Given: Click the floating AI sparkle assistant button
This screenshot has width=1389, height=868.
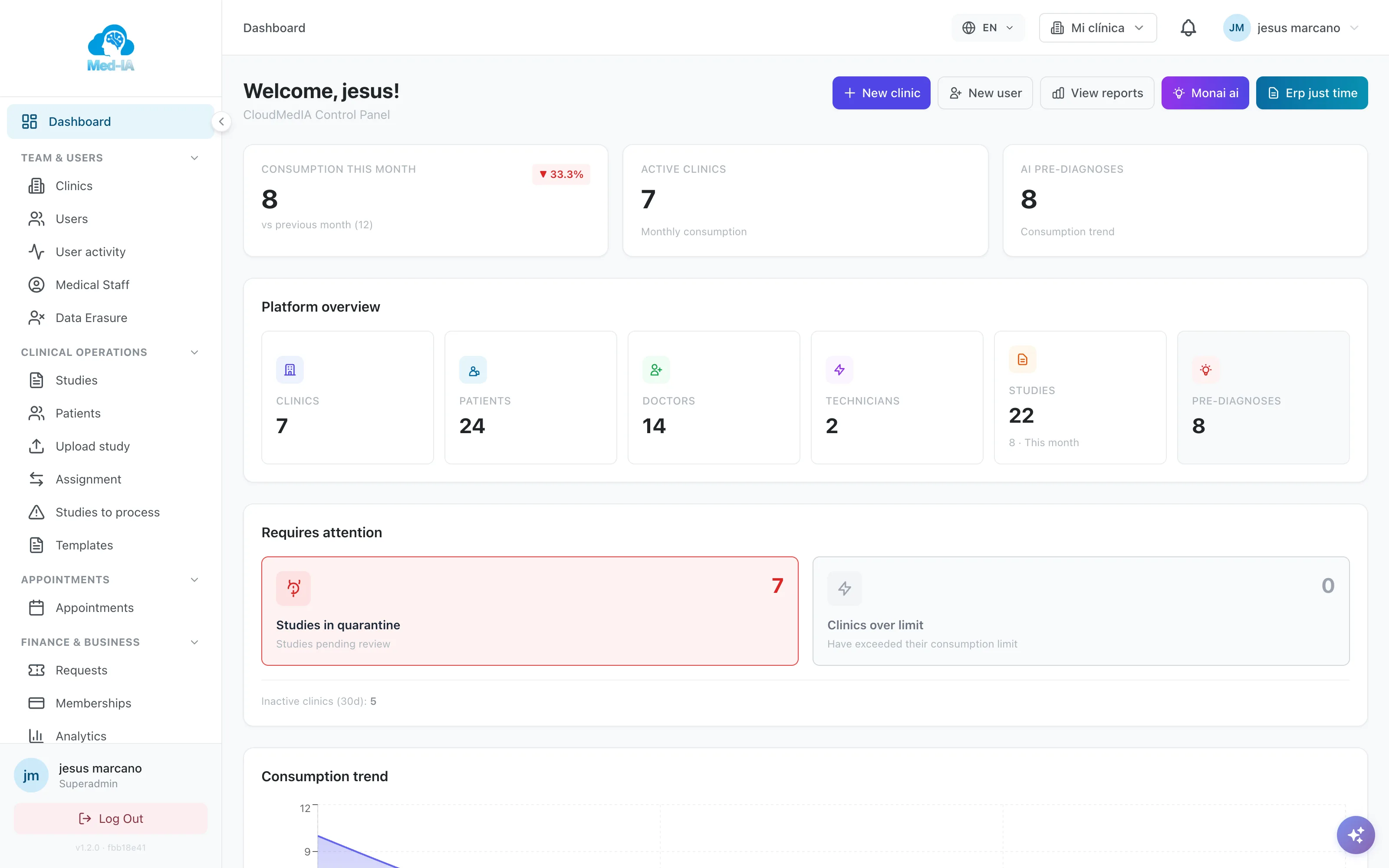Looking at the screenshot, I should coord(1355,835).
